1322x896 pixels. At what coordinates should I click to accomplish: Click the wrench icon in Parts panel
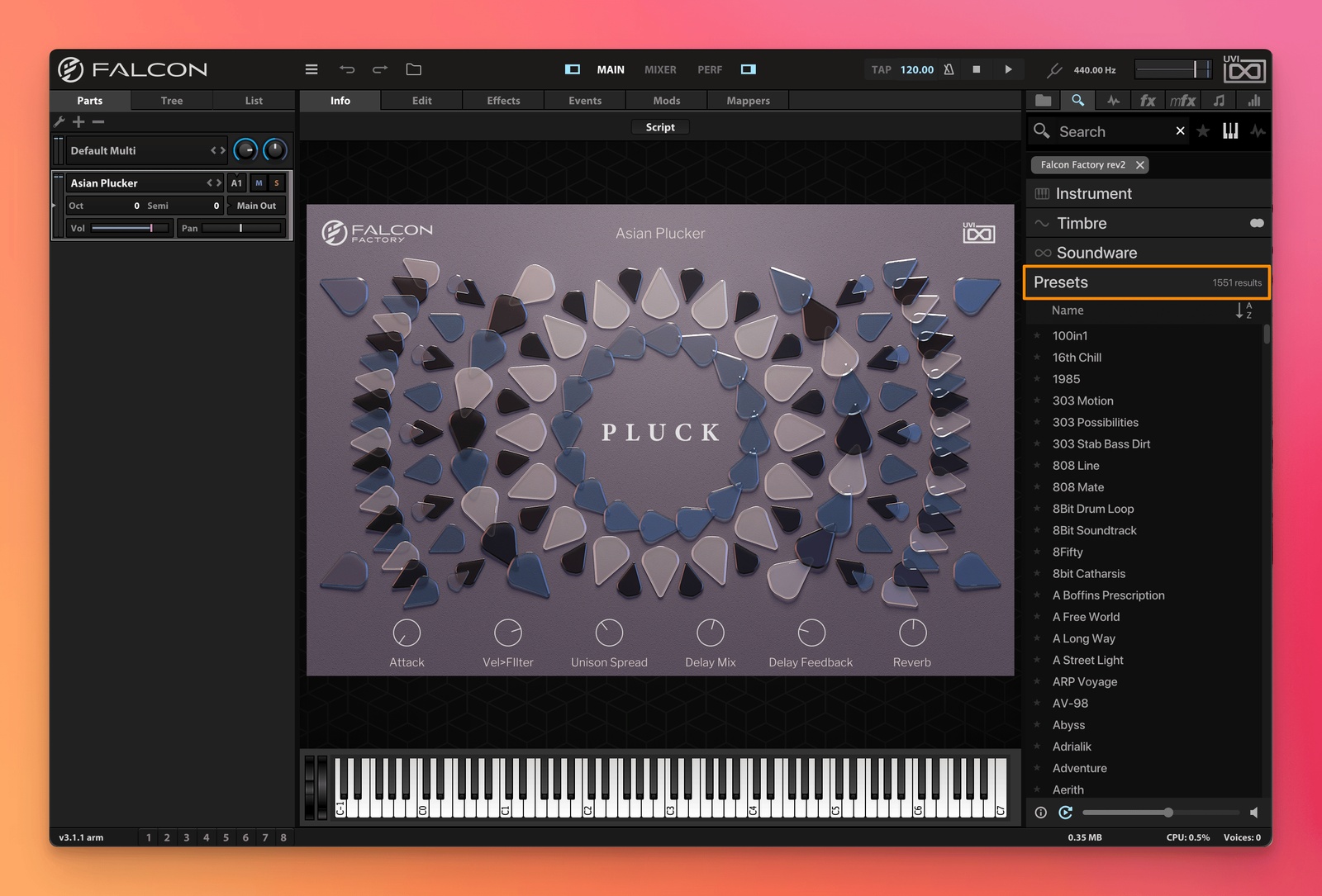[x=59, y=121]
